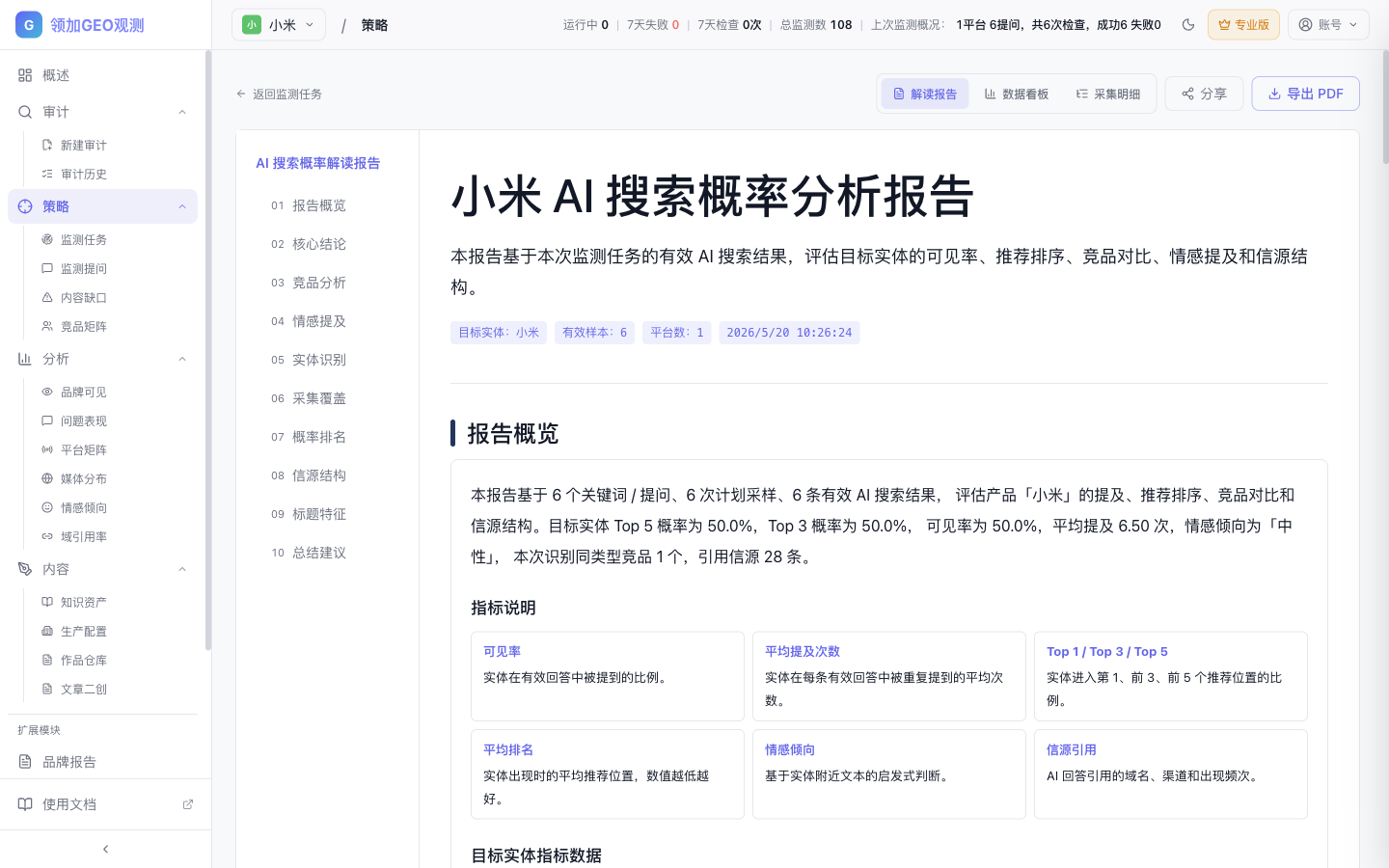Open the 账号 dropdown menu

(1328, 25)
